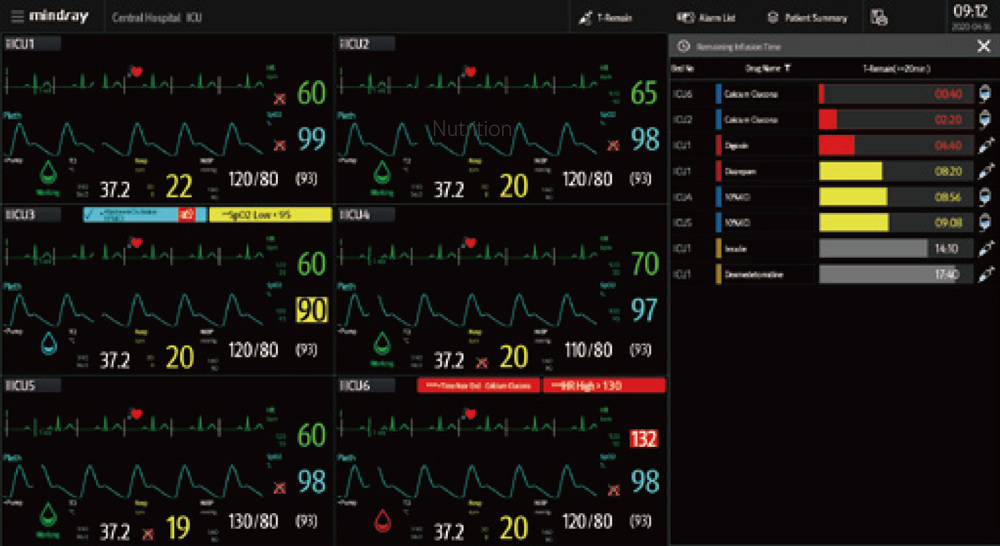Click the infusion bag icon for 00:40 row
The image size is (1000, 546).
coord(985,93)
